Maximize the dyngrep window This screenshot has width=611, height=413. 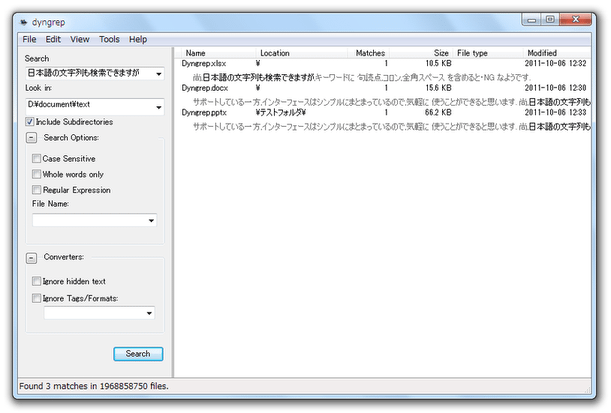click(x=550, y=19)
